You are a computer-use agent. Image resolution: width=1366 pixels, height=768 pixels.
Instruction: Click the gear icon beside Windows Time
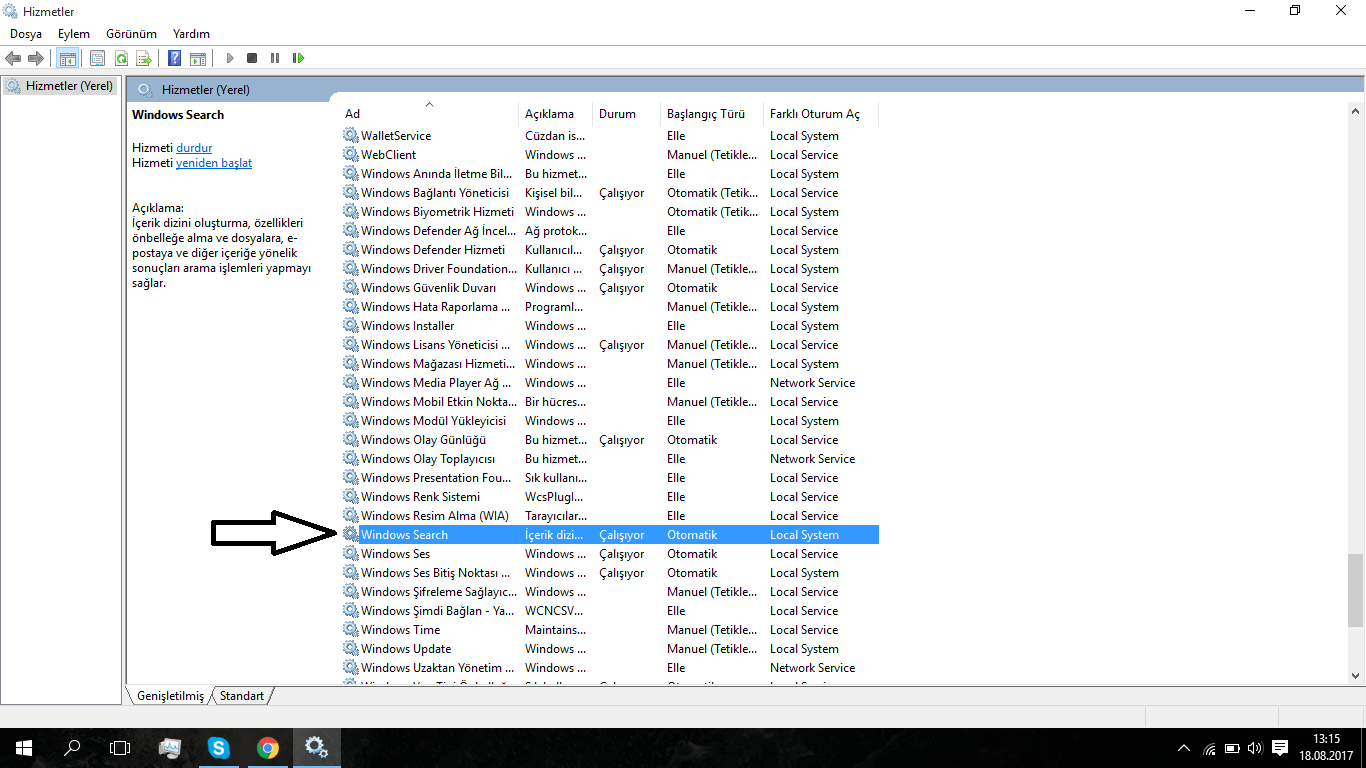[x=351, y=630]
